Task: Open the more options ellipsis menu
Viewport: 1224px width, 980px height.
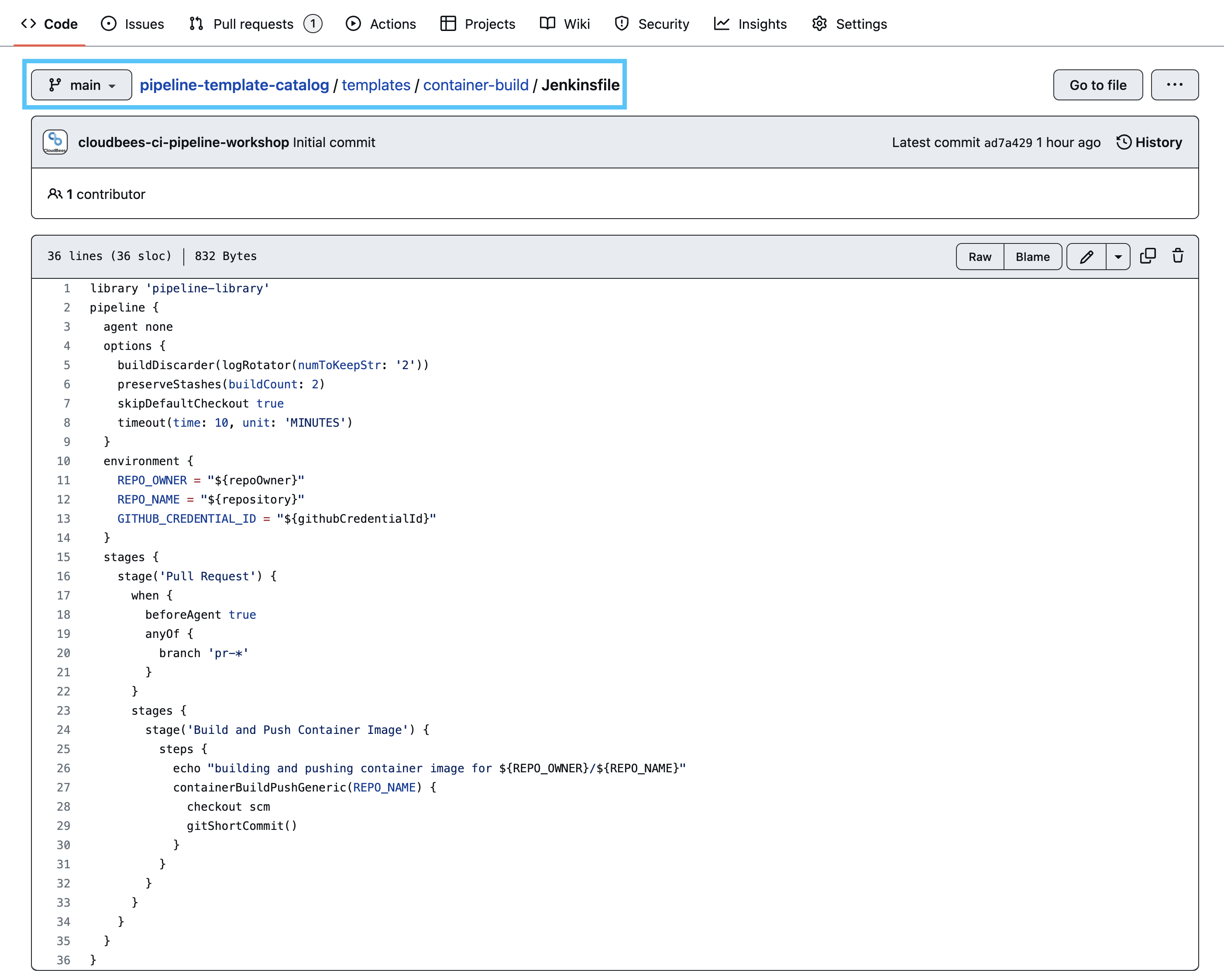Action: [x=1175, y=85]
